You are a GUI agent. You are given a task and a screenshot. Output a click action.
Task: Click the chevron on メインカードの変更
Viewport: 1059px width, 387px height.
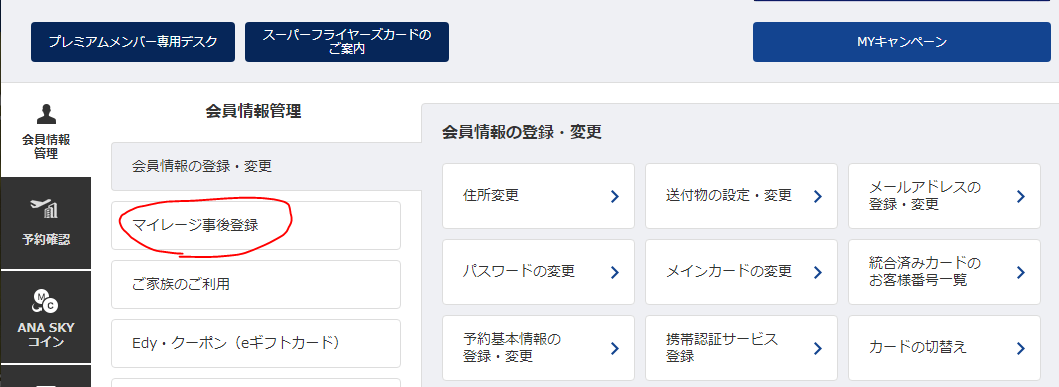[818, 272]
